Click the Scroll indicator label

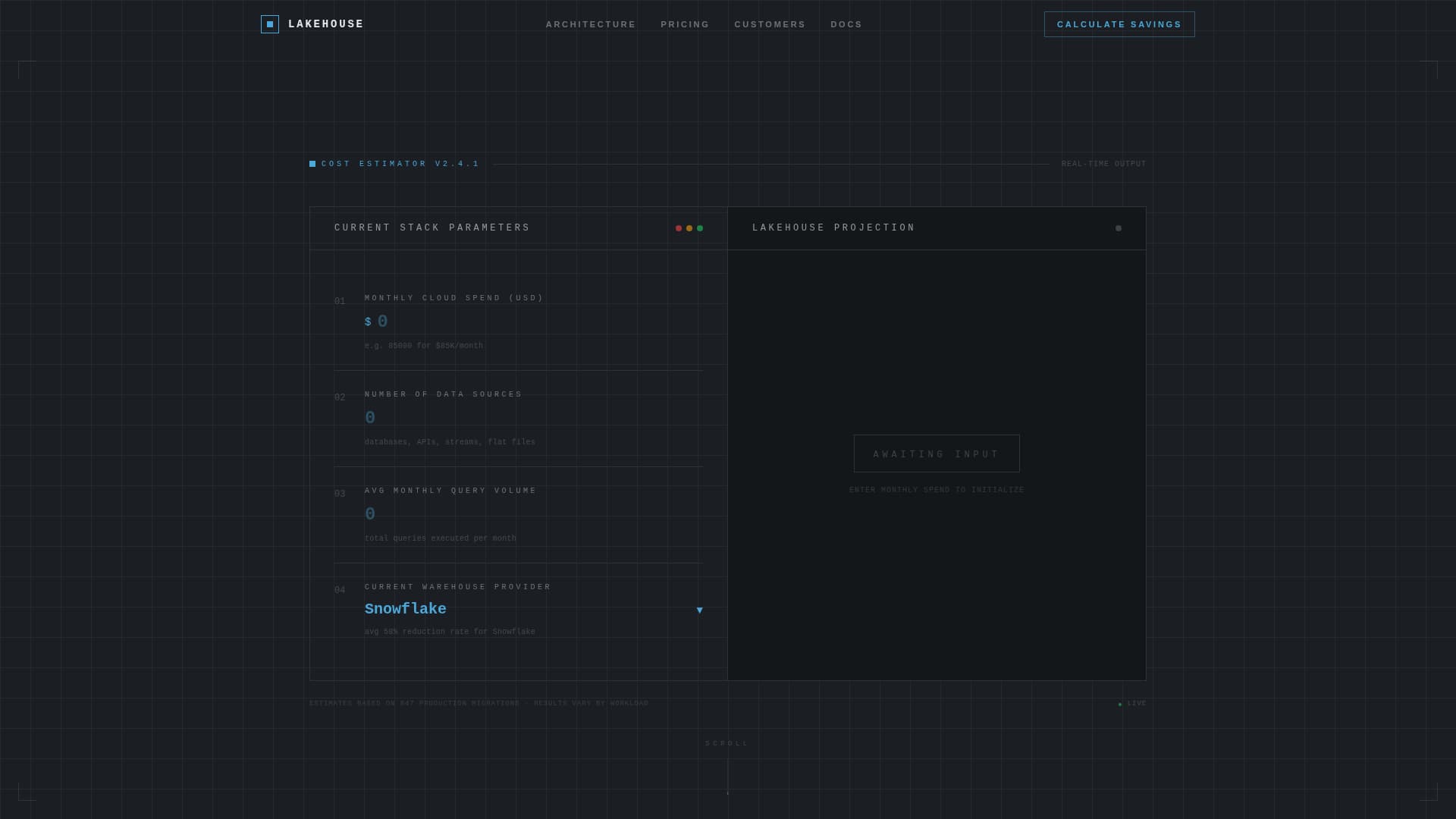pyautogui.click(x=727, y=743)
